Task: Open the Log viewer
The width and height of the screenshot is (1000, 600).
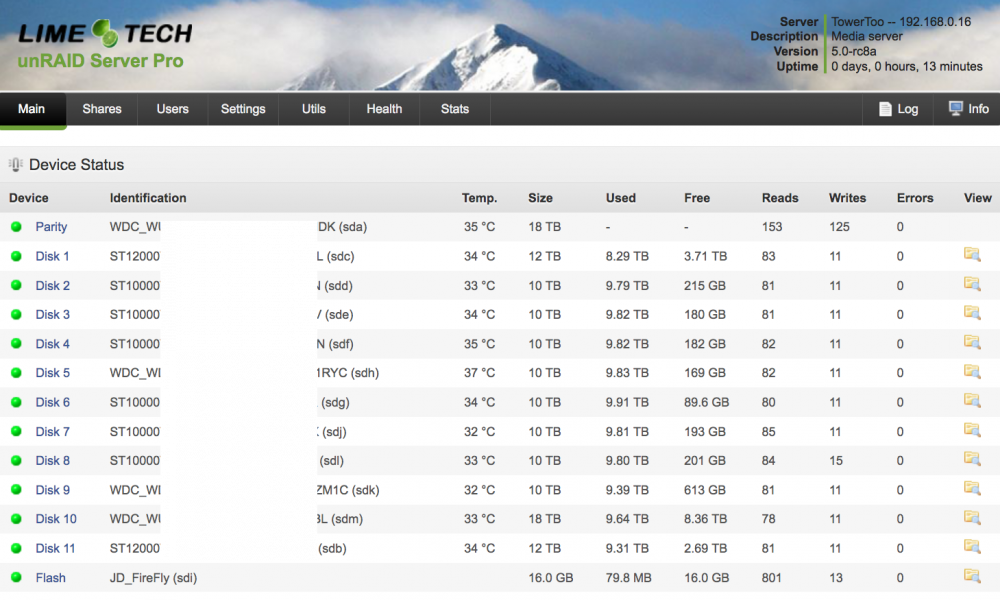Action: pyautogui.click(x=898, y=109)
